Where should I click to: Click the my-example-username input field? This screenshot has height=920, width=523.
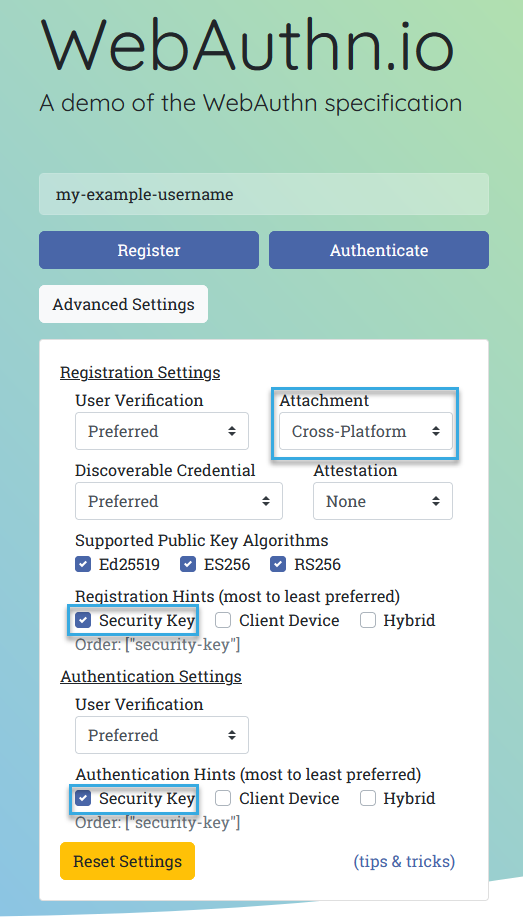pos(264,194)
